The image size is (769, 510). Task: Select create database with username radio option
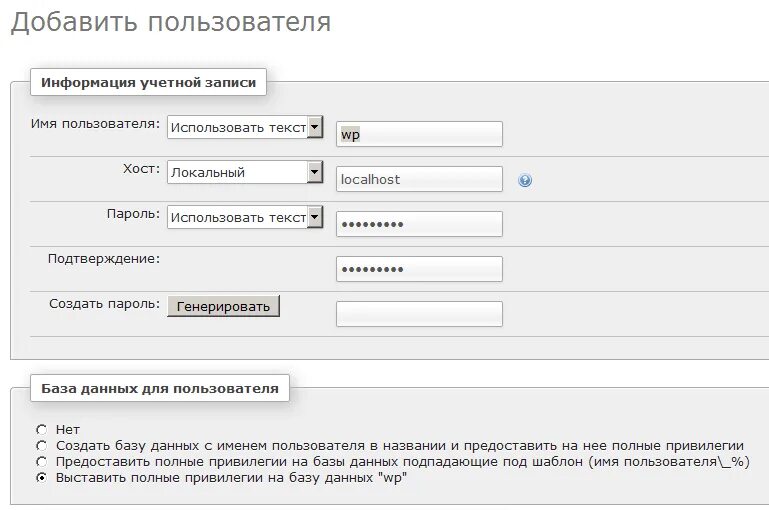[x=41, y=445]
